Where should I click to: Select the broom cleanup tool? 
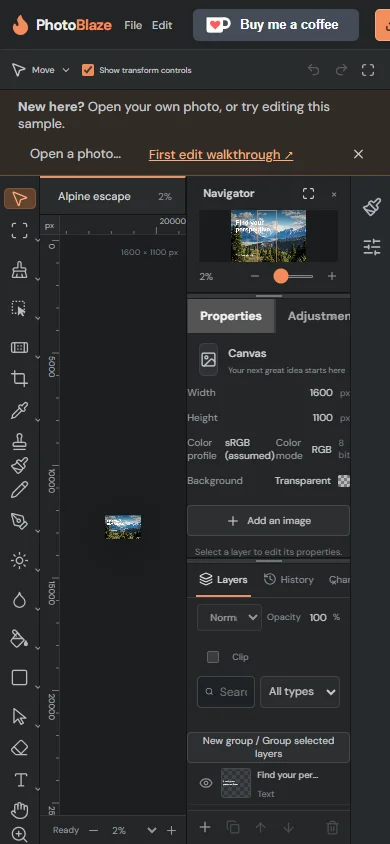point(19,270)
